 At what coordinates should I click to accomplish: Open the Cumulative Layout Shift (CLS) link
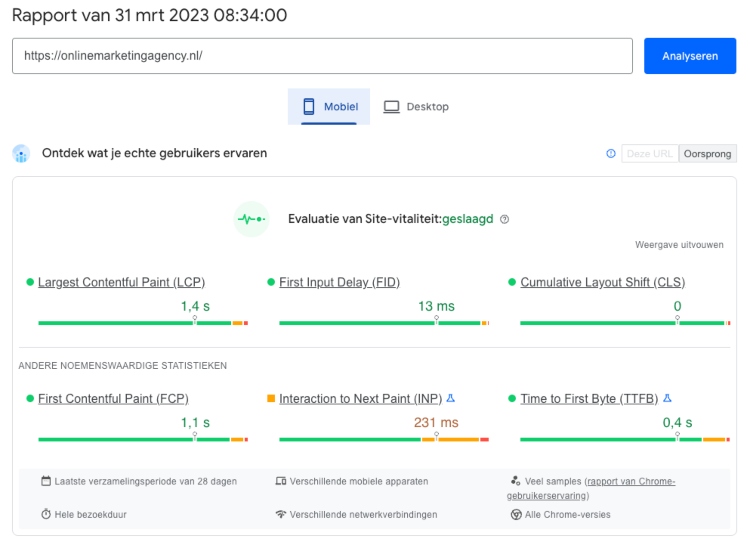point(602,283)
